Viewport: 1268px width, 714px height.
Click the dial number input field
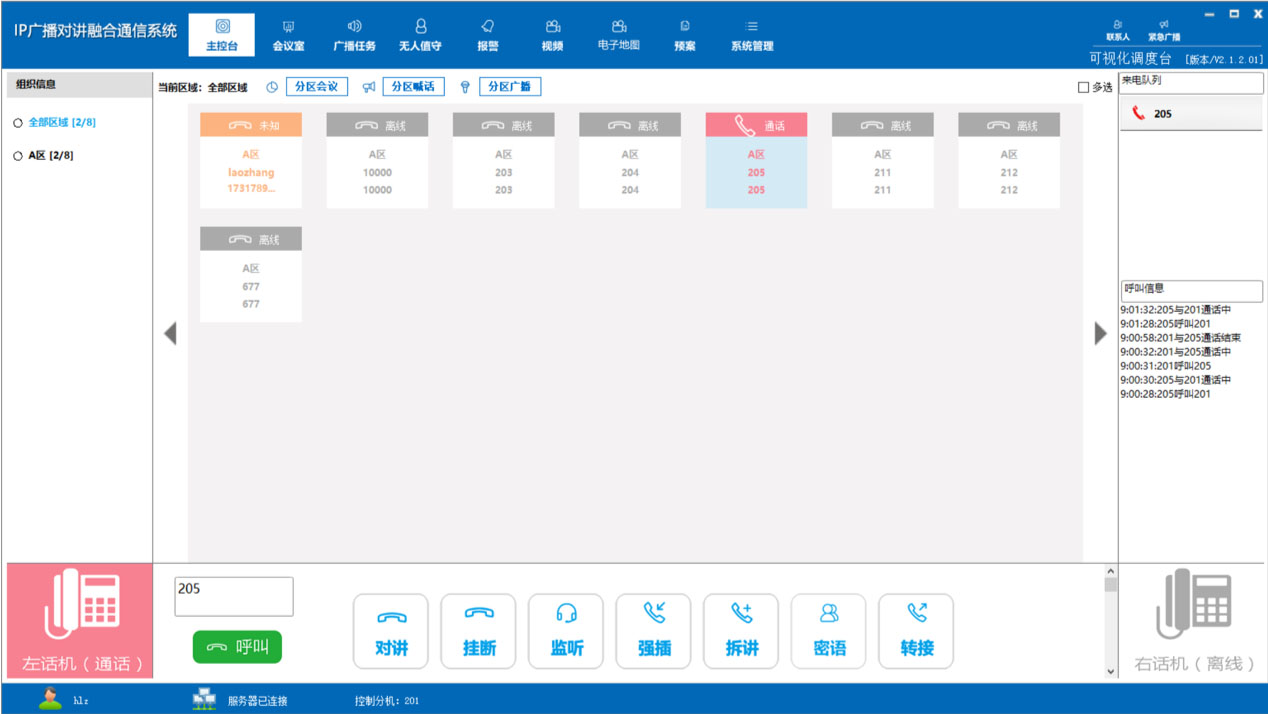(x=234, y=596)
